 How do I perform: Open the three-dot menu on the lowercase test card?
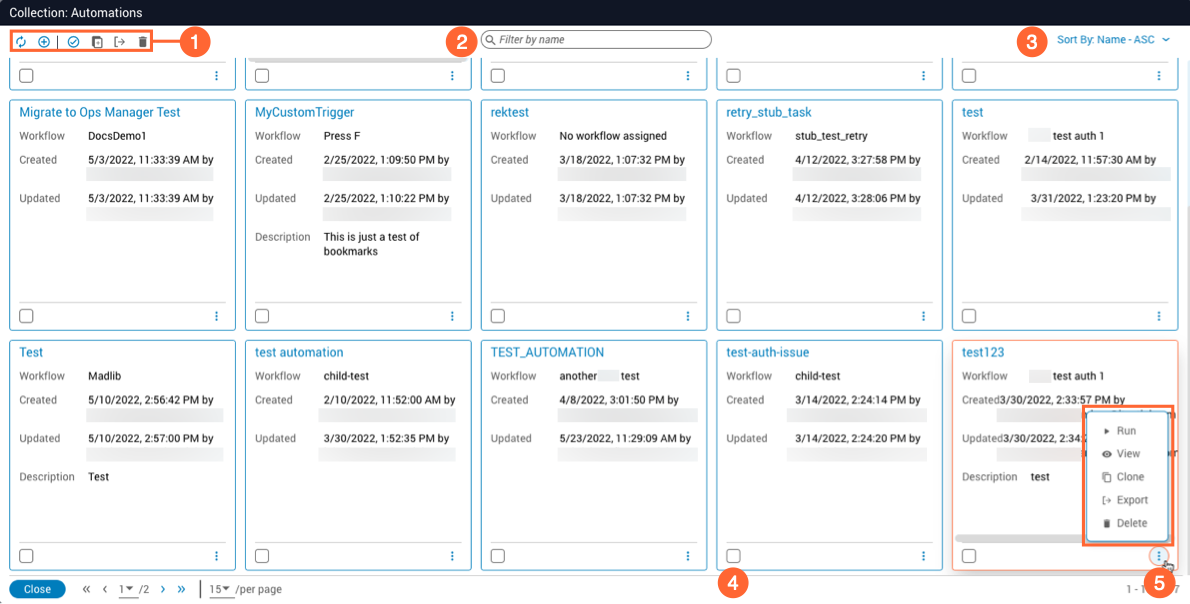(1159, 316)
